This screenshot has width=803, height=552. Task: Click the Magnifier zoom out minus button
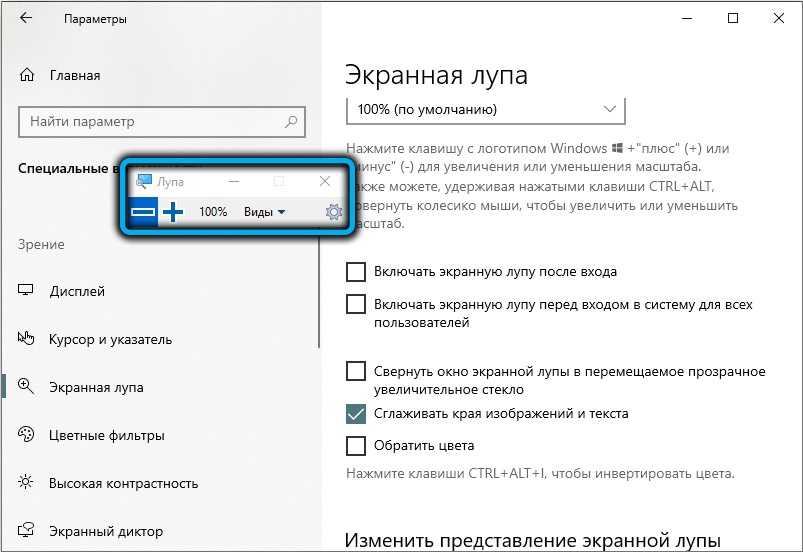coord(143,211)
